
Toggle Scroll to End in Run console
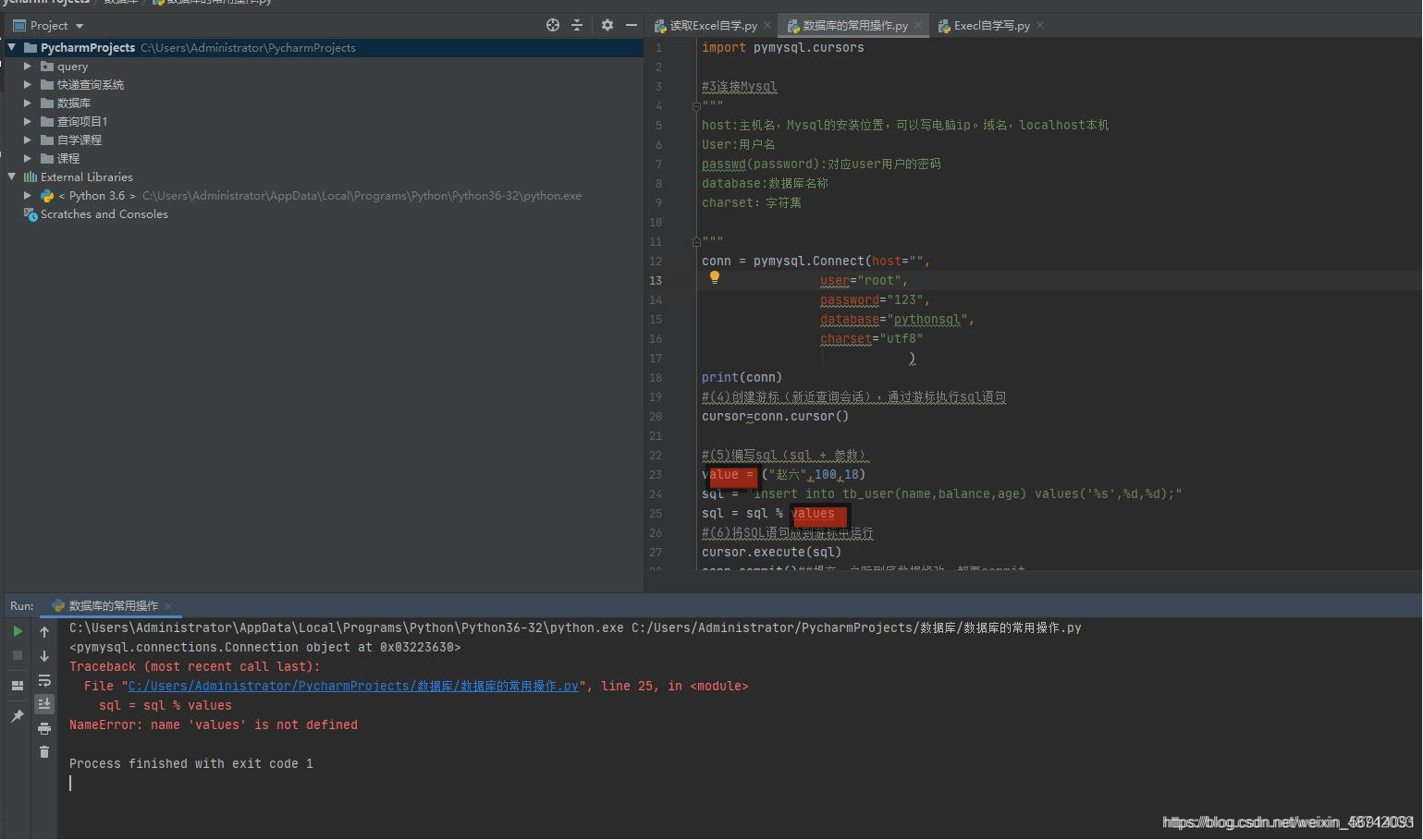point(44,704)
